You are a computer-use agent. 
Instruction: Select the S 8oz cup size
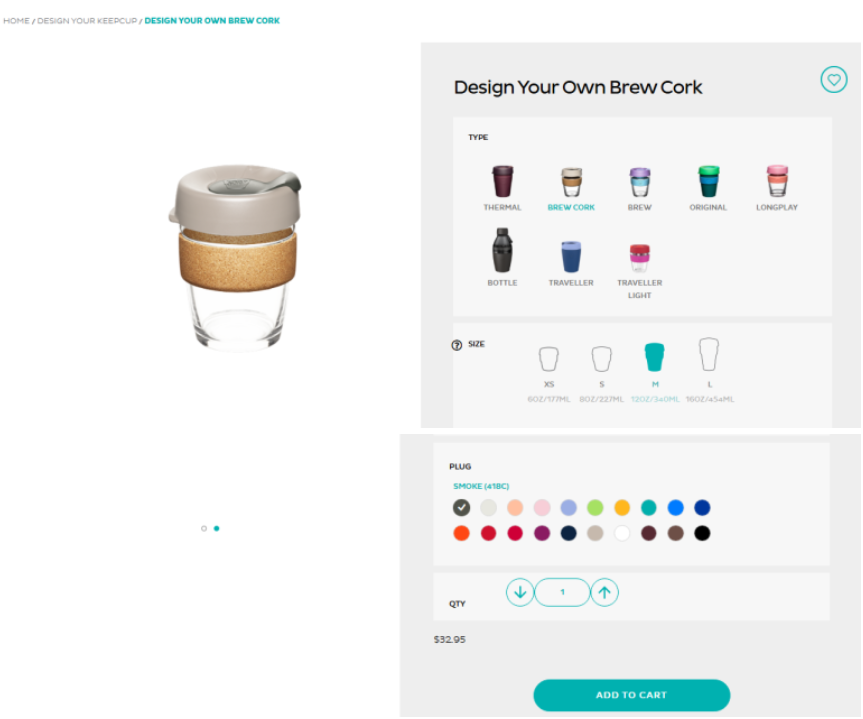pyautogui.click(x=601, y=374)
